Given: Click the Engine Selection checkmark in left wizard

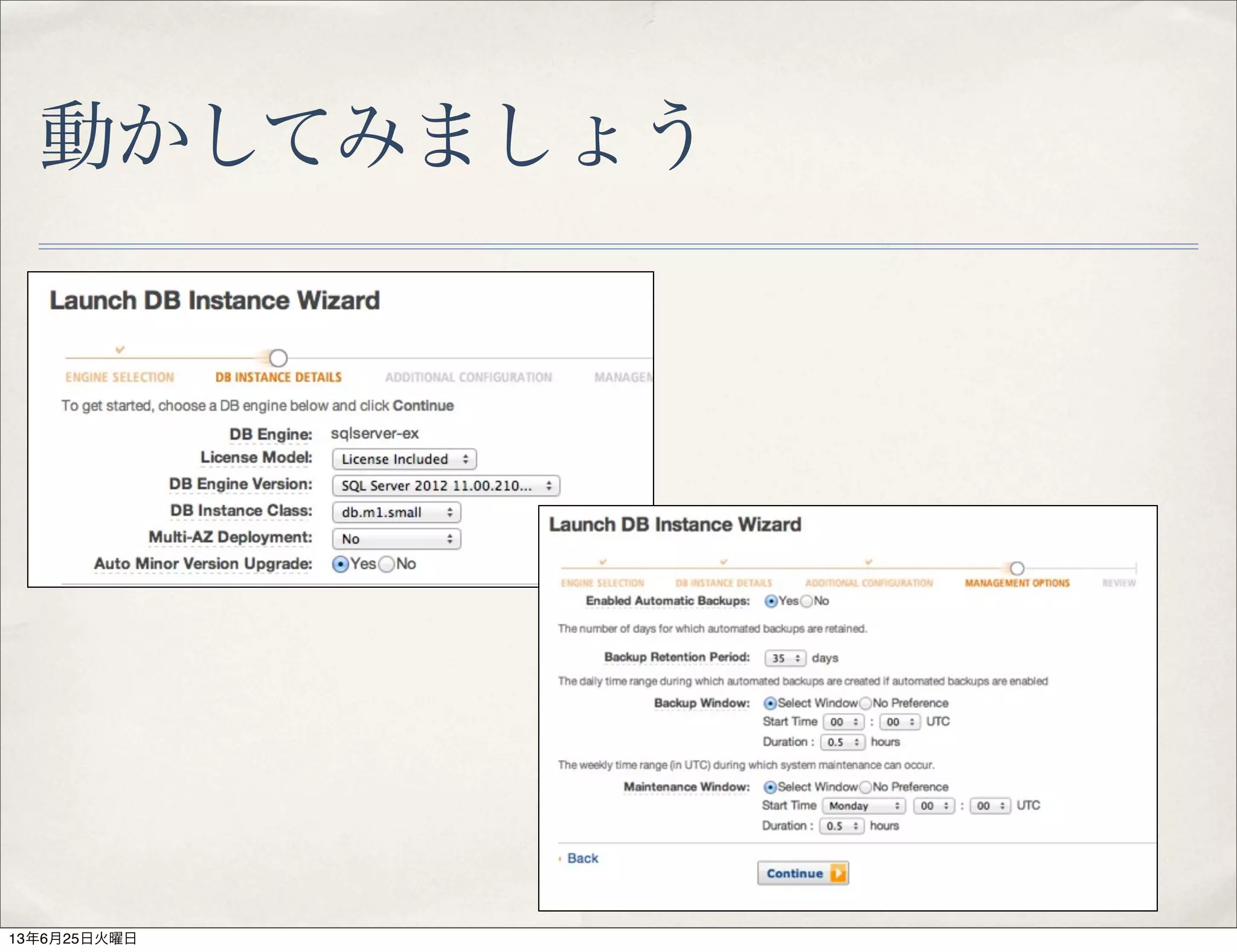Looking at the screenshot, I should coord(120,350).
